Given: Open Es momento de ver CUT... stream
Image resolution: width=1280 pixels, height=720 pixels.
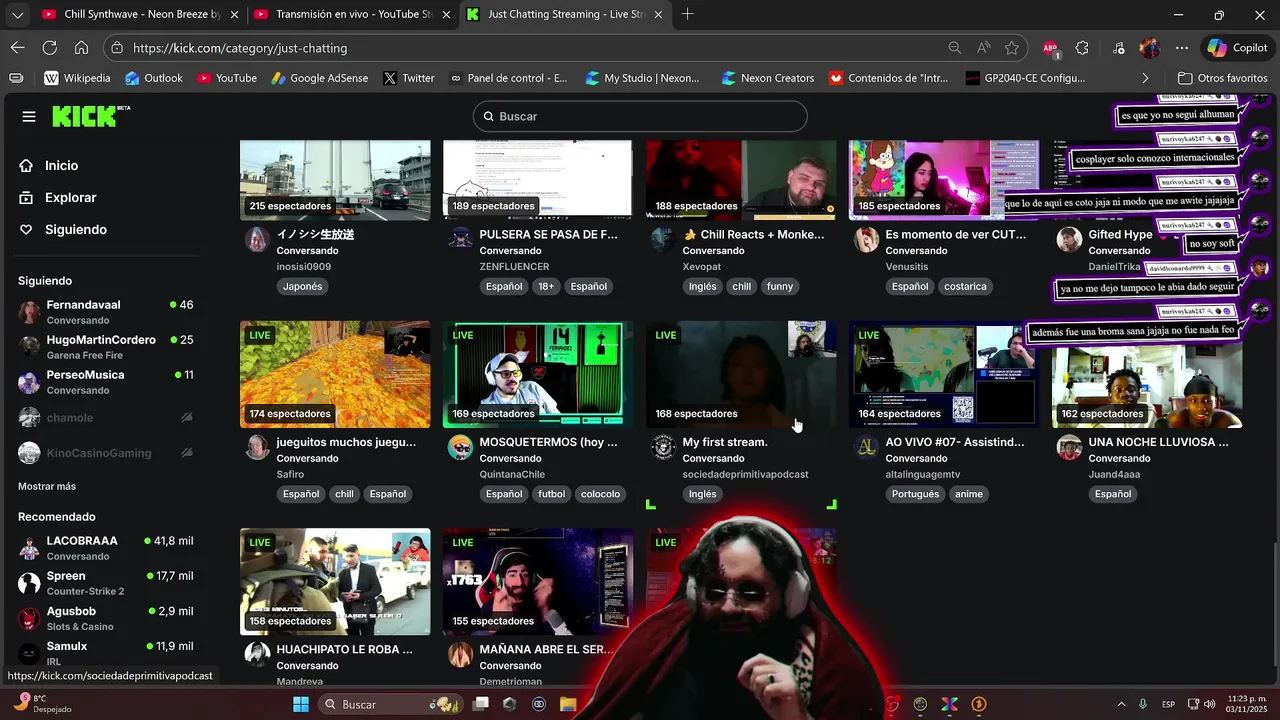Looking at the screenshot, I should [944, 180].
